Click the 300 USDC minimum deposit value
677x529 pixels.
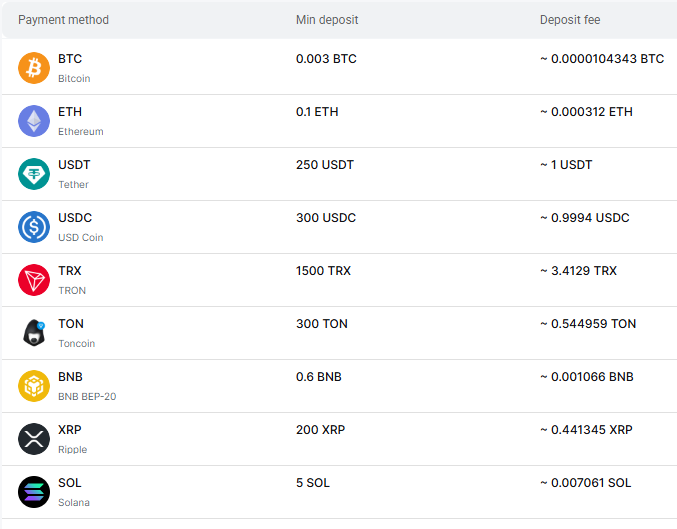pos(326,218)
